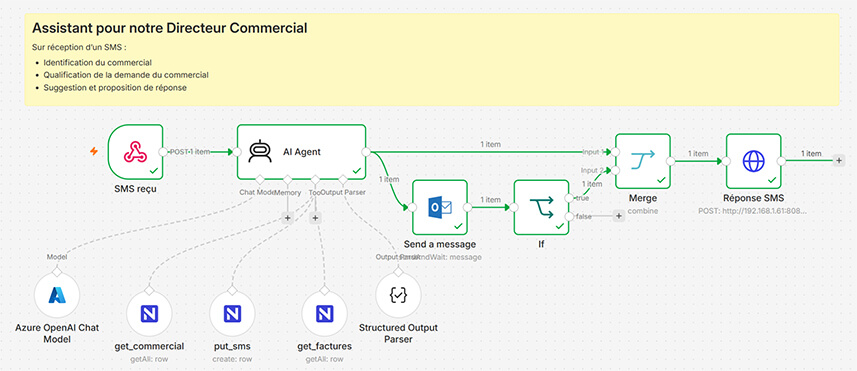
Task: Click the Structured Output Parser label
Action: point(398,333)
